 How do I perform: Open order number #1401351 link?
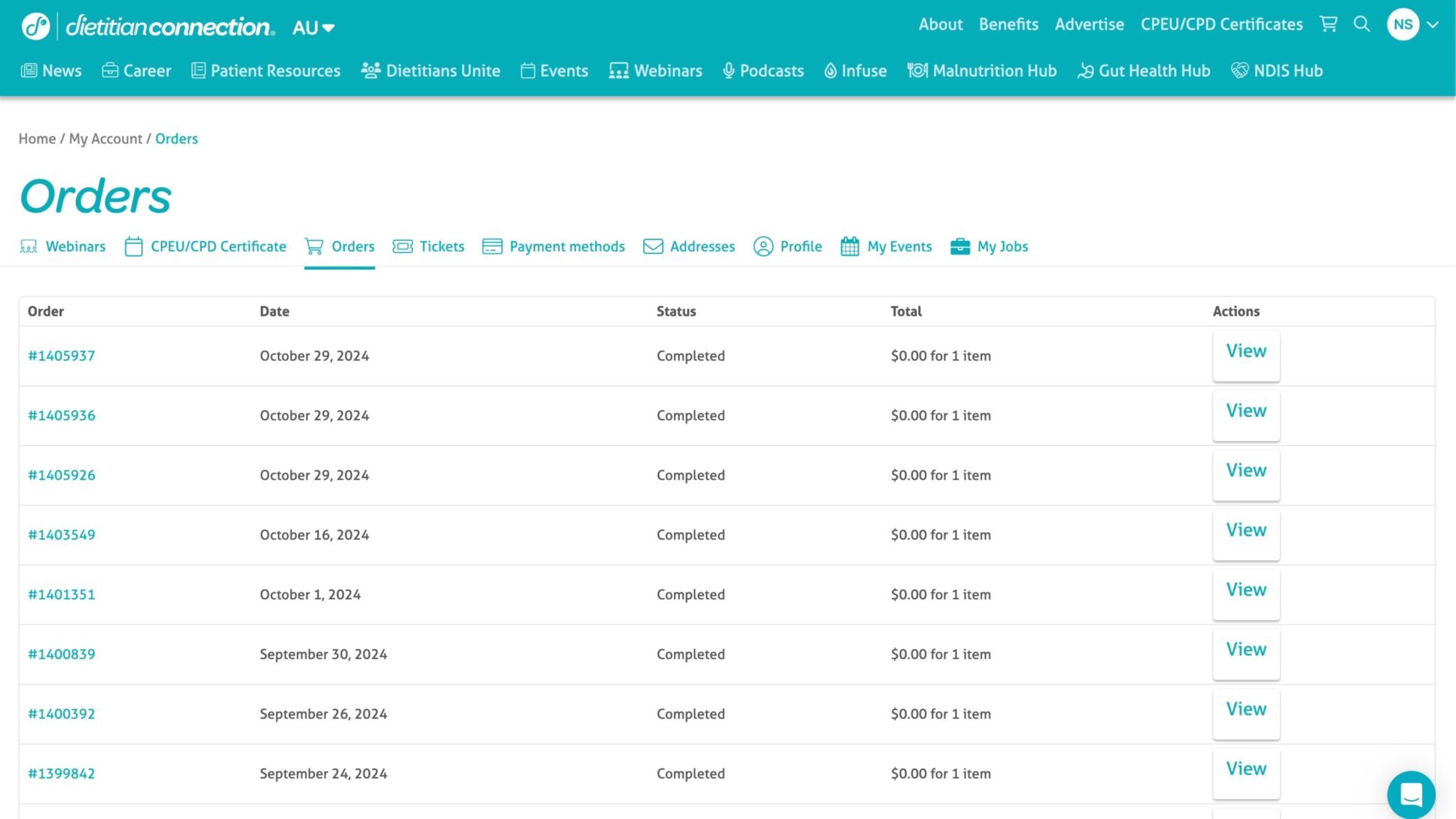pos(61,594)
